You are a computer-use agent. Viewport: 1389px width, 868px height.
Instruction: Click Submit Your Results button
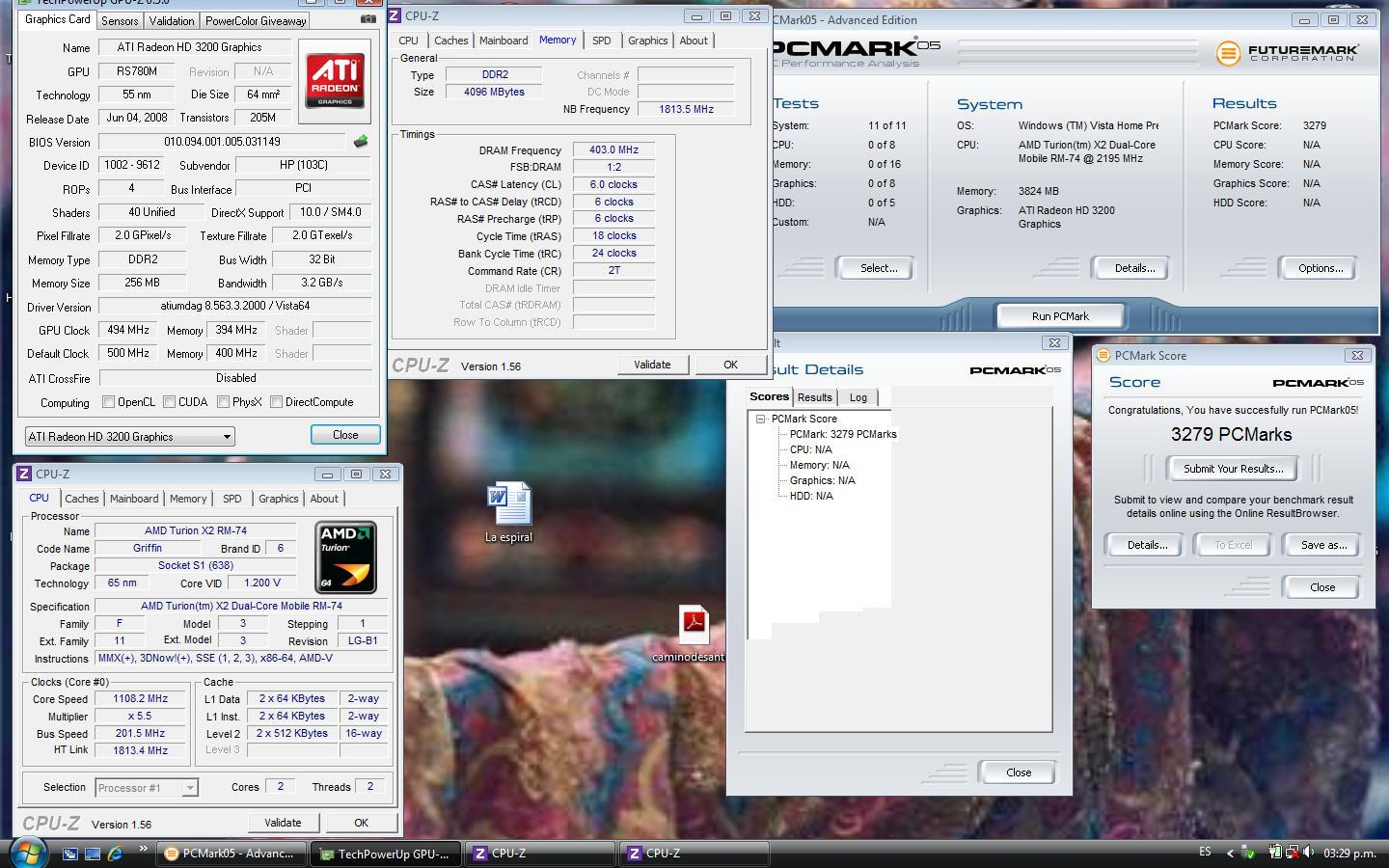pos(1233,469)
